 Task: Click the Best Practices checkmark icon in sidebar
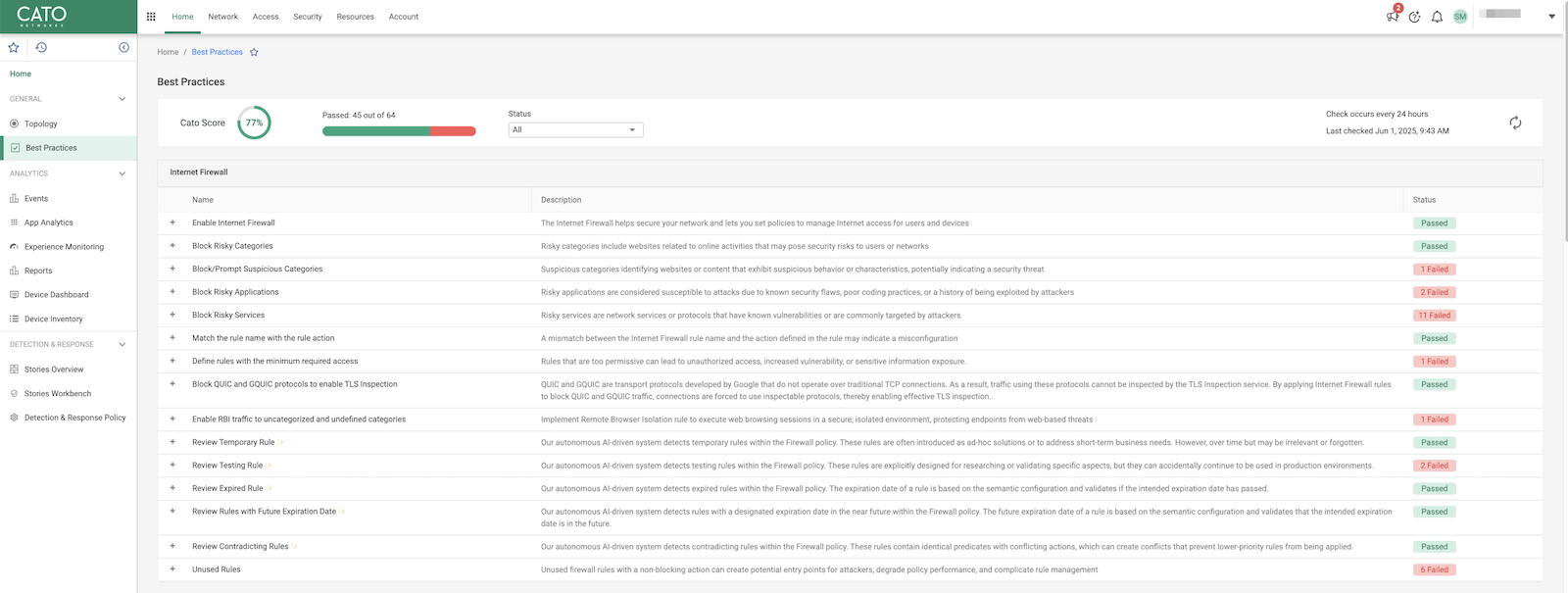[x=15, y=148]
